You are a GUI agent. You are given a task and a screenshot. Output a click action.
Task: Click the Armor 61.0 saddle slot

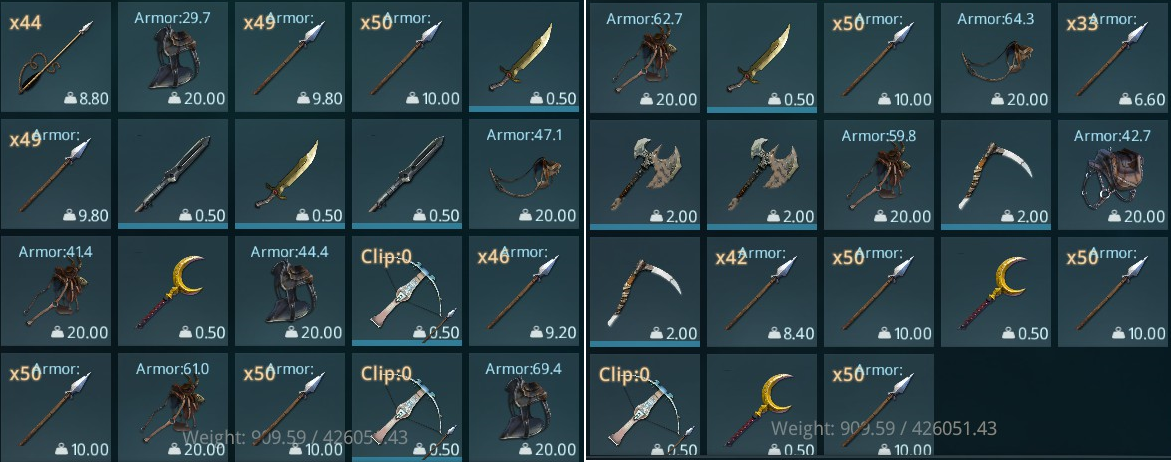click(x=173, y=407)
